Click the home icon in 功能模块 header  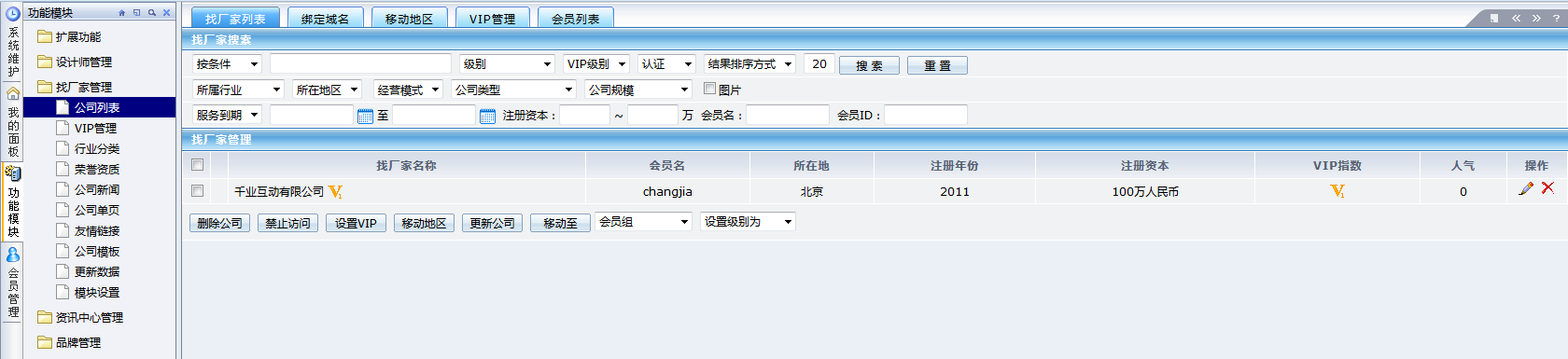(x=122, y=13)
